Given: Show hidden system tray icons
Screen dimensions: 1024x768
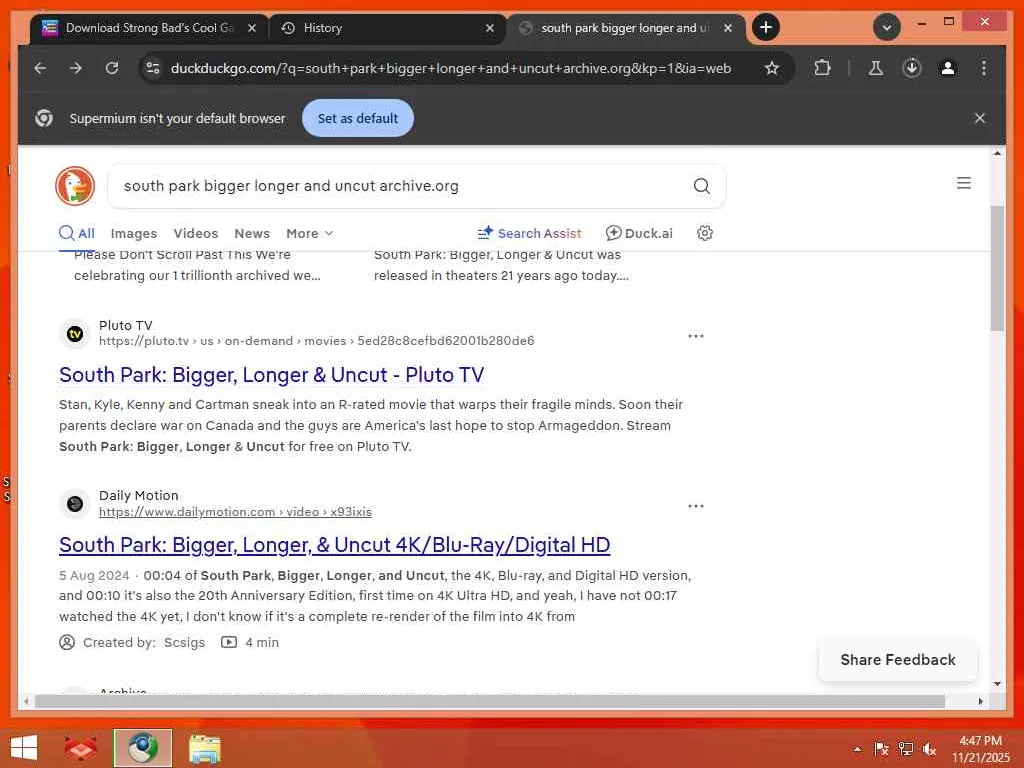Looking at the screenshot, I should [x=857, y=749].
